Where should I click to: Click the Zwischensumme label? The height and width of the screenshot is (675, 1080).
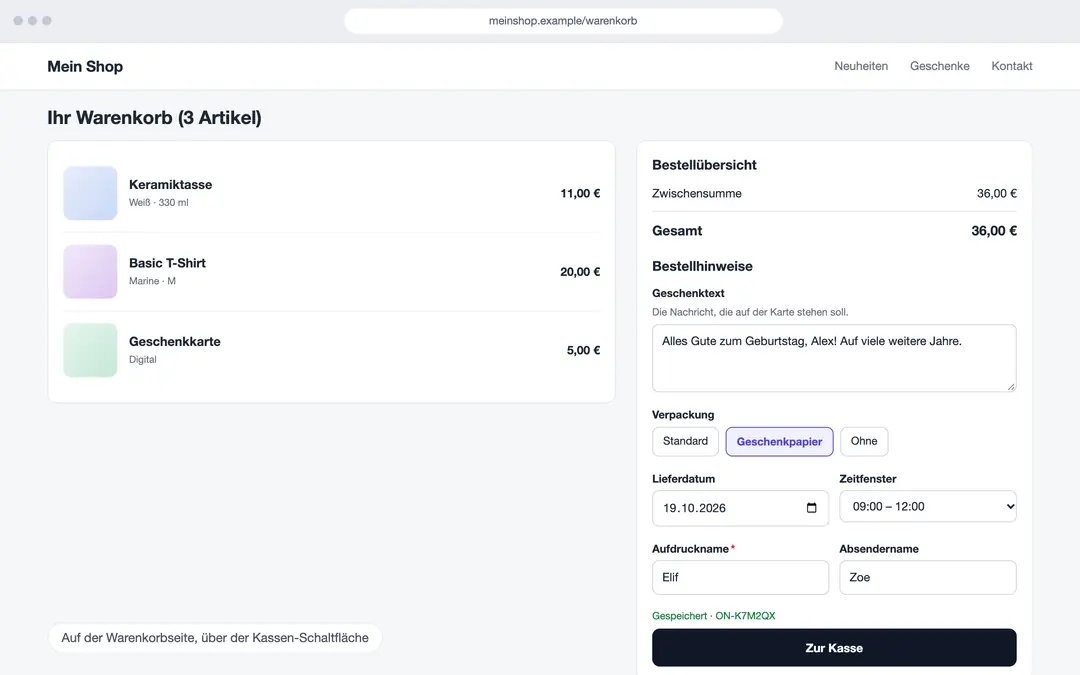tap(697, 194)
